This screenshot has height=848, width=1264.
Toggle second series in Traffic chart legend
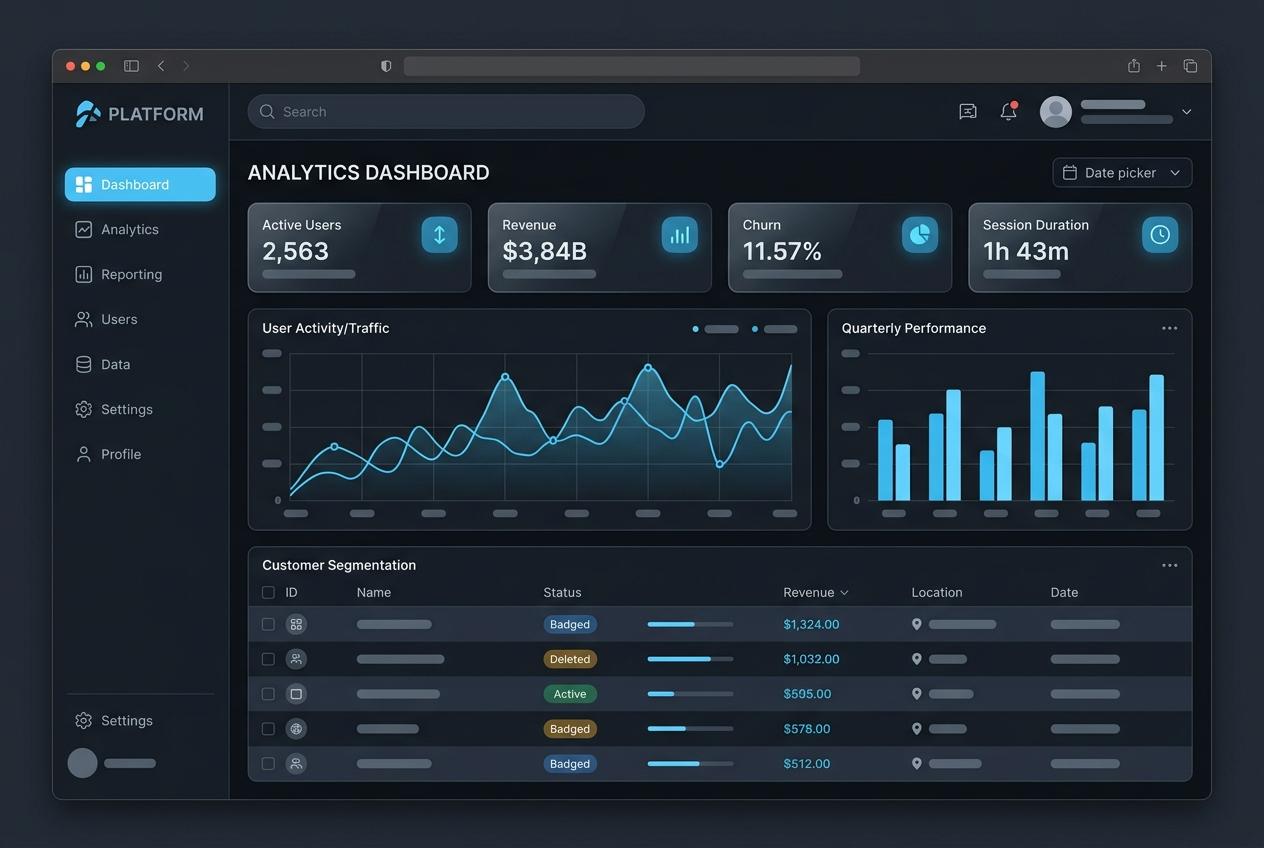pyautogui.click(x=775, y=329)
